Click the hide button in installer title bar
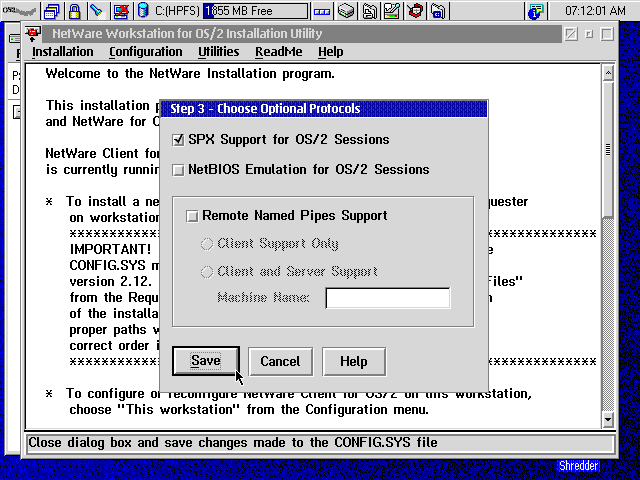 tap(571, 34)
